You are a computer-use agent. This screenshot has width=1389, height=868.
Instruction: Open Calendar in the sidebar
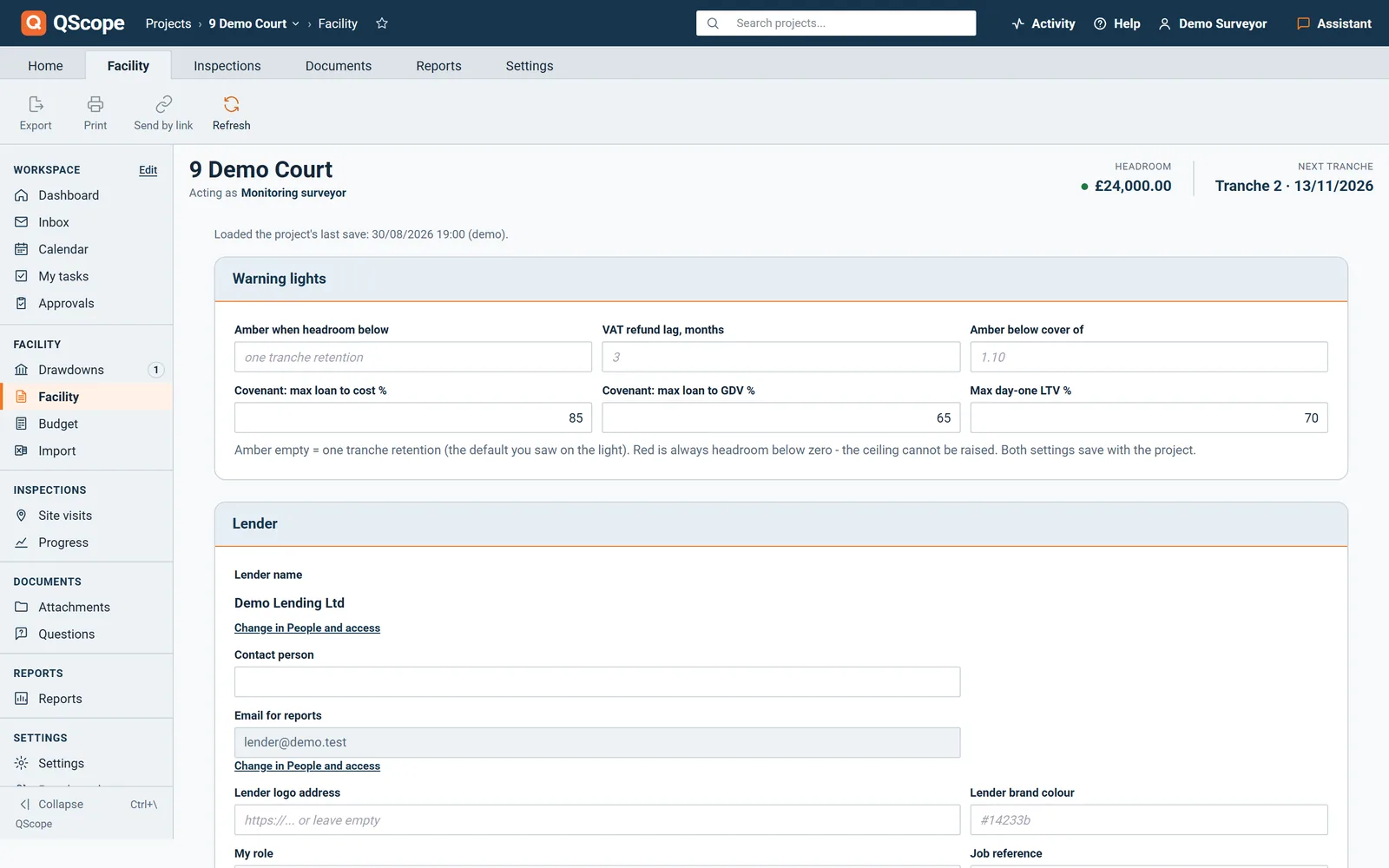[87, 249]
